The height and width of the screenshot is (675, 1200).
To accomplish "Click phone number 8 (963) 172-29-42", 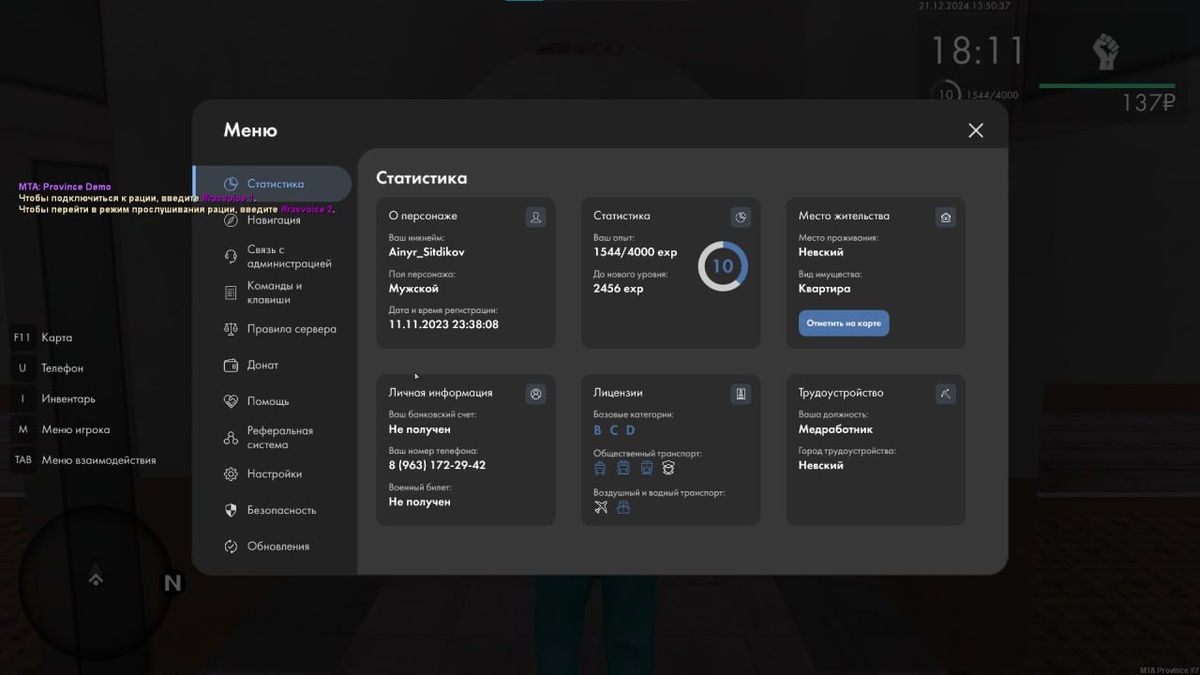I will [x=438, y=465].
